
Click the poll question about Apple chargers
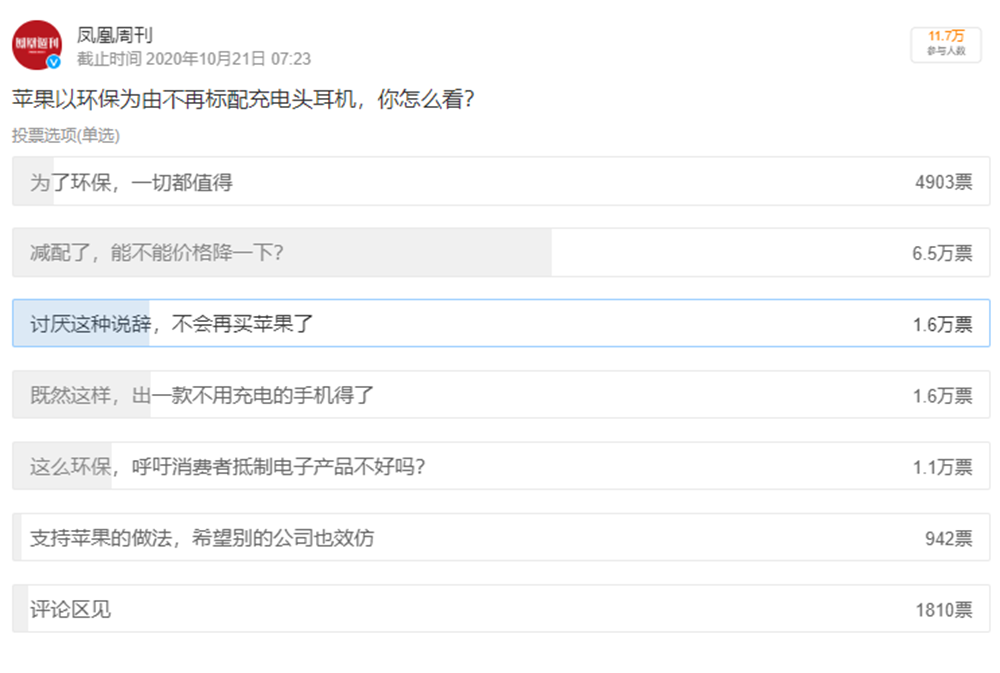coord(243,100)
